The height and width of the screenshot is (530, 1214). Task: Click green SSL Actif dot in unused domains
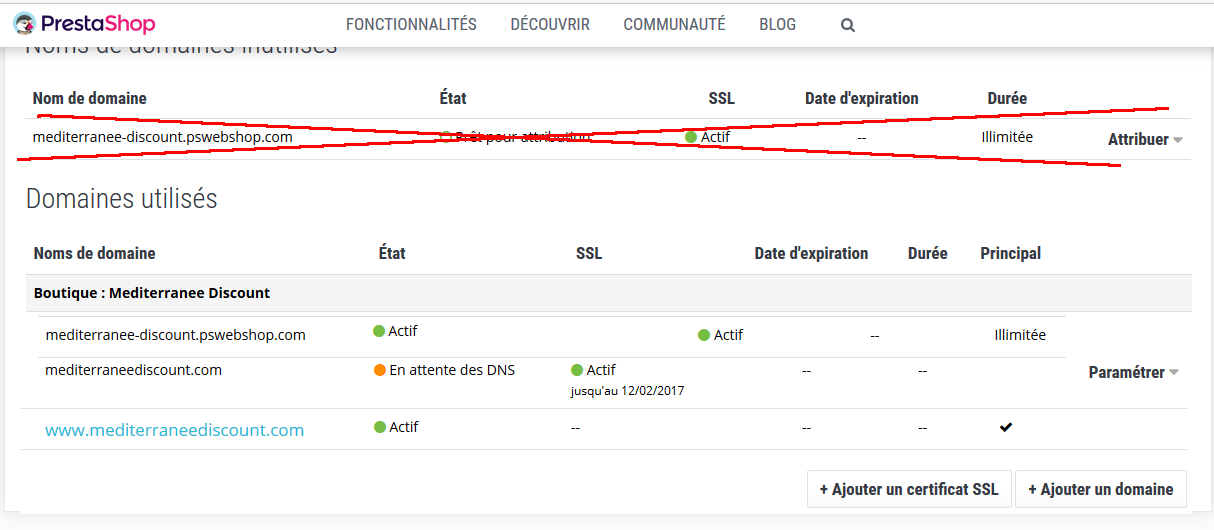click(691, 137)
